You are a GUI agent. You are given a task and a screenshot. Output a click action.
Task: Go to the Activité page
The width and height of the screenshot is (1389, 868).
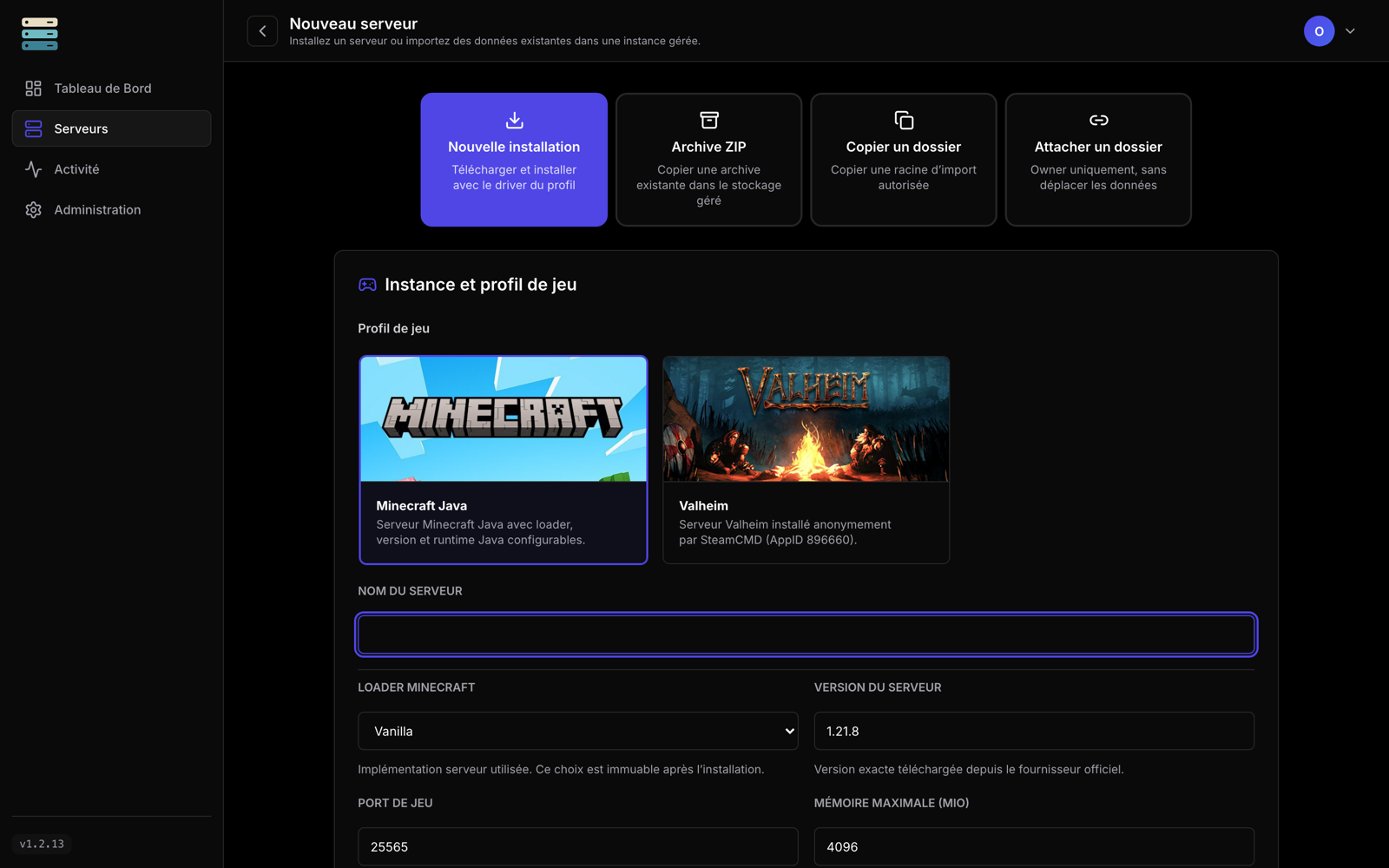pyautogui.click(x=111, y=169)
